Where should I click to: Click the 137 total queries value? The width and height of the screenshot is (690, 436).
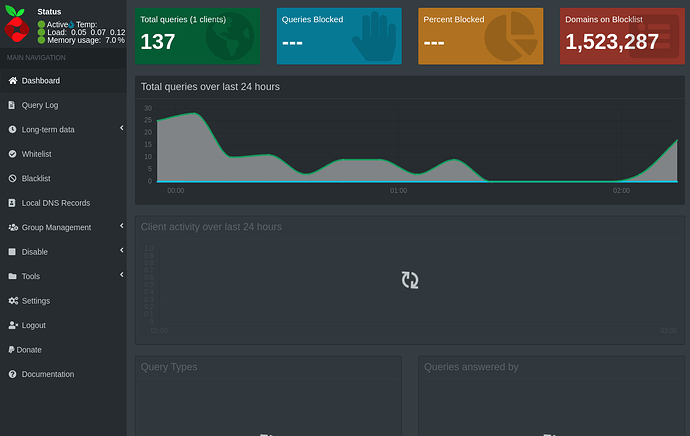click(158, 42)
